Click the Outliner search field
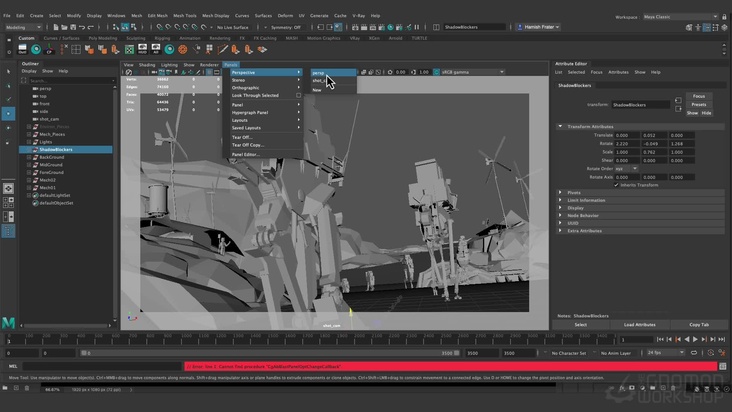 click(x=72, y=81)
